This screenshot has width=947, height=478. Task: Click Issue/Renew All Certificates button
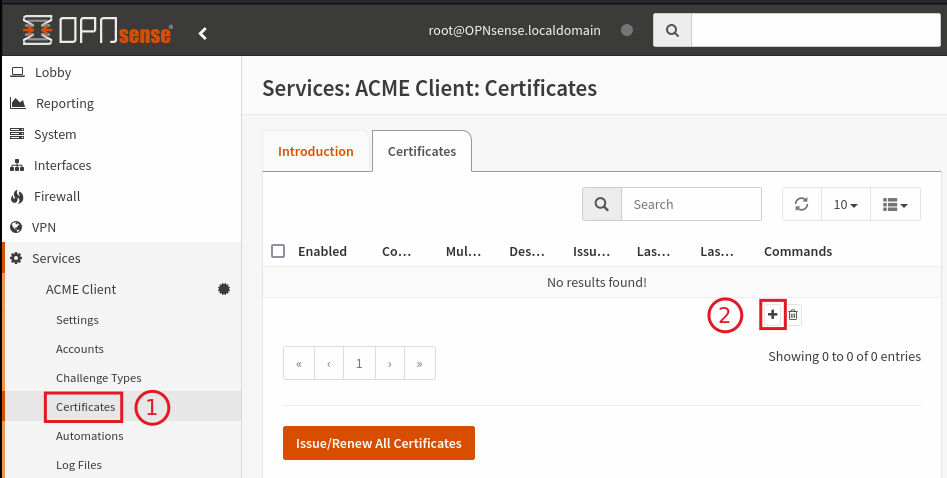[379, 443]
